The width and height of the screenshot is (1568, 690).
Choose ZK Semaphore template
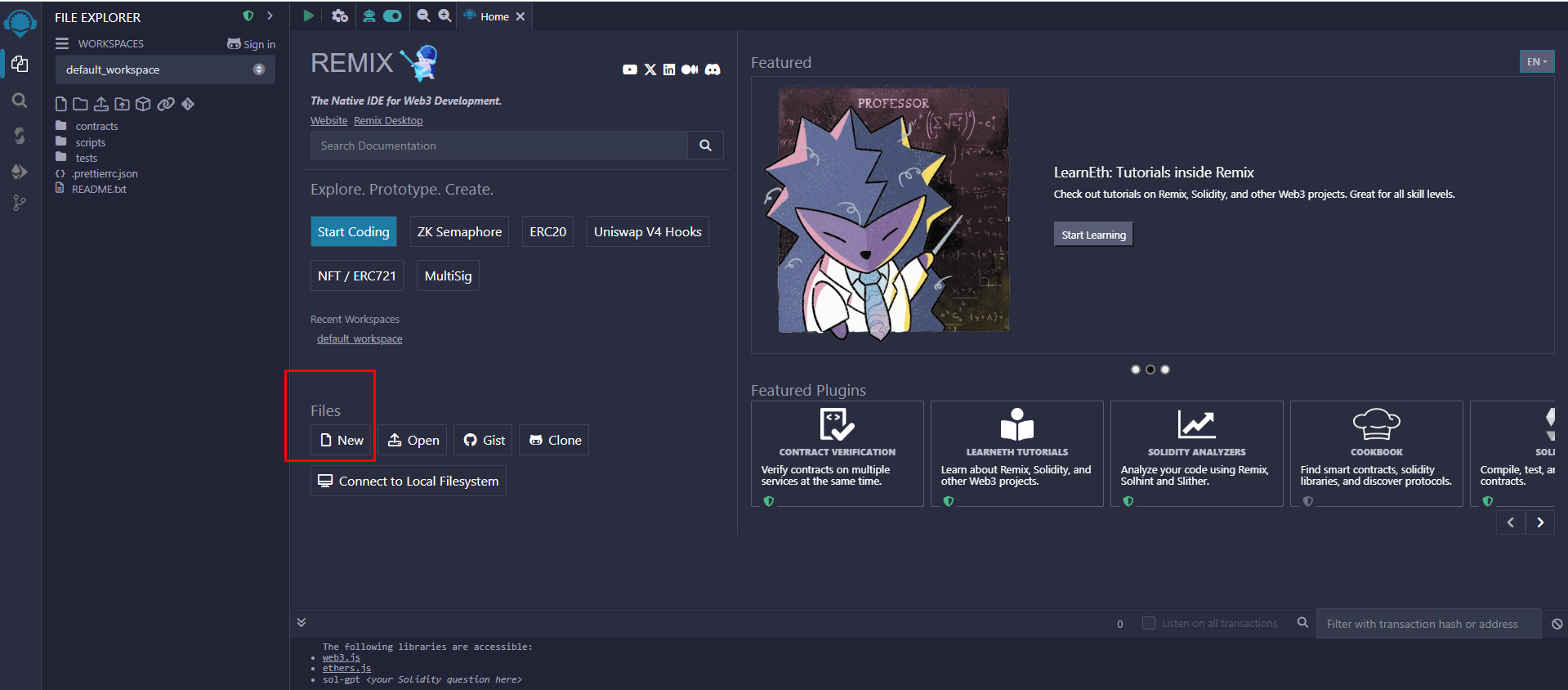(x=460, y=231)
